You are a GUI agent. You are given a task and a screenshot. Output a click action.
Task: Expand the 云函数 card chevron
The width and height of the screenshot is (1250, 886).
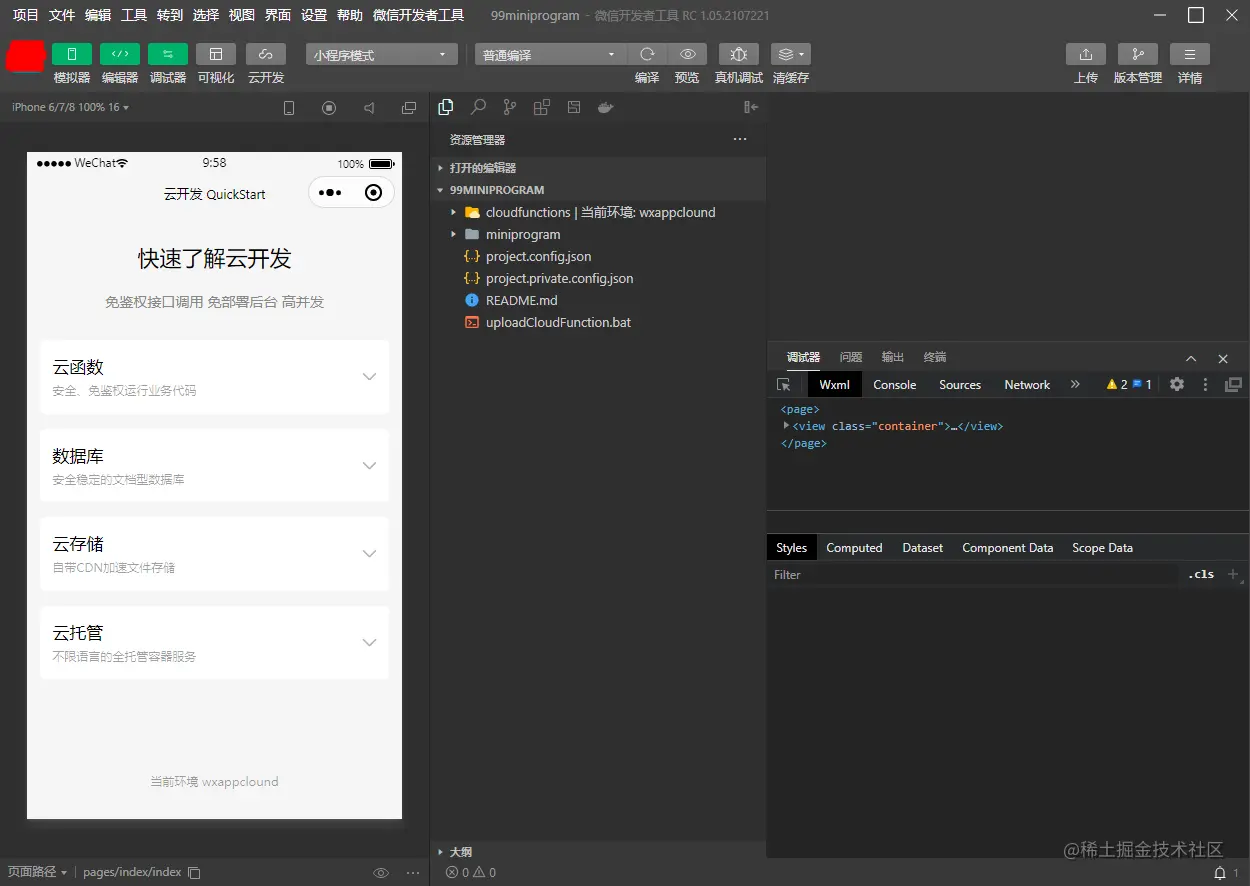coord(369,377)
